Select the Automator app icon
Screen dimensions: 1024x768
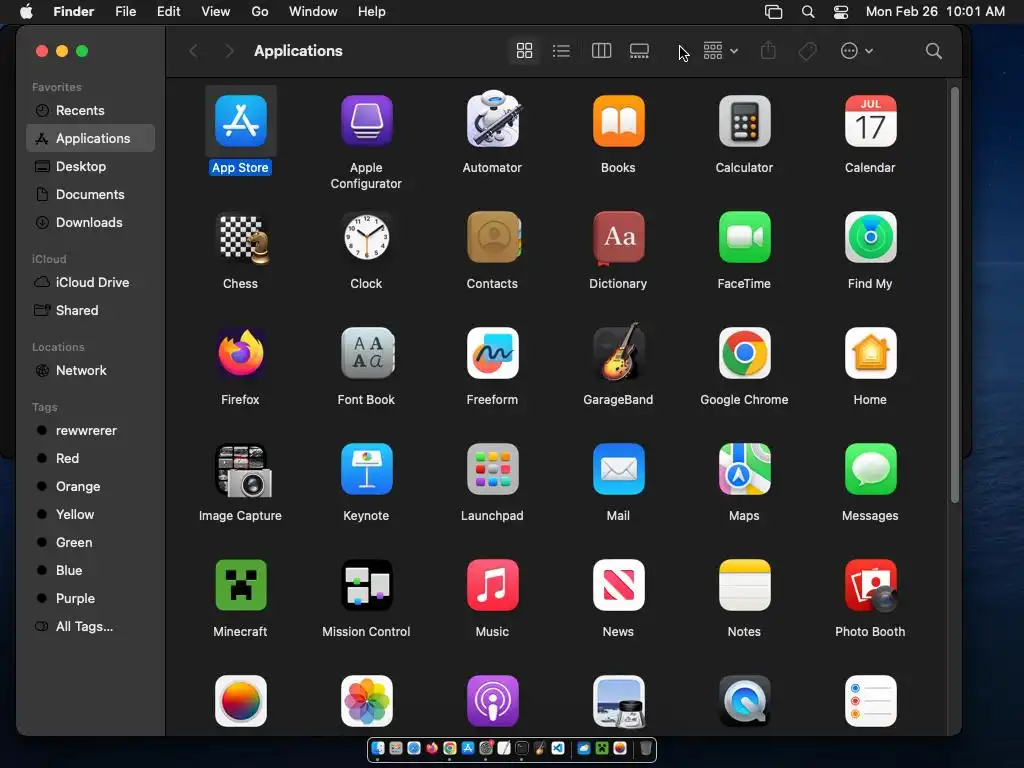point(492,120)
